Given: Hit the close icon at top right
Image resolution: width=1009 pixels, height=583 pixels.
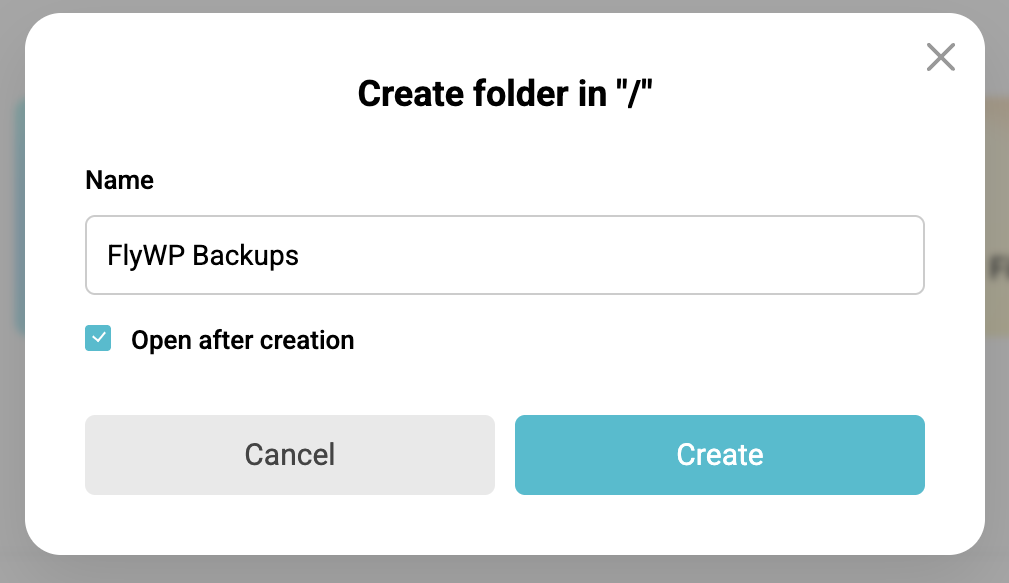Looking at the screenshot, I should [x=940, y=57].
